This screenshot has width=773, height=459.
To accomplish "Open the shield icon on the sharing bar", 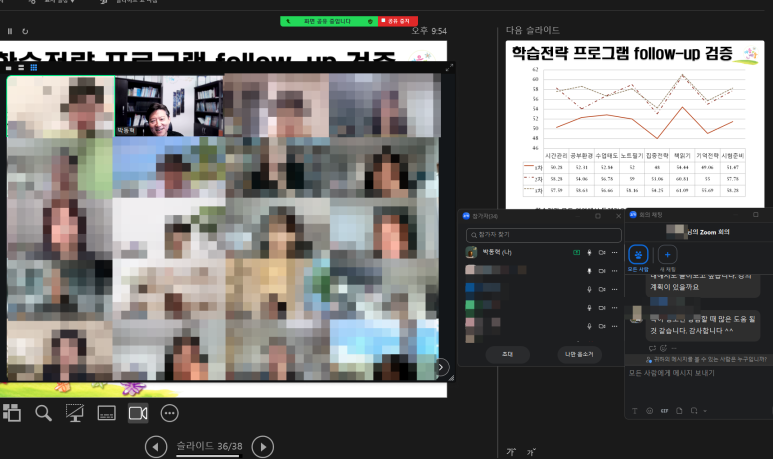I will click(370, 21).
